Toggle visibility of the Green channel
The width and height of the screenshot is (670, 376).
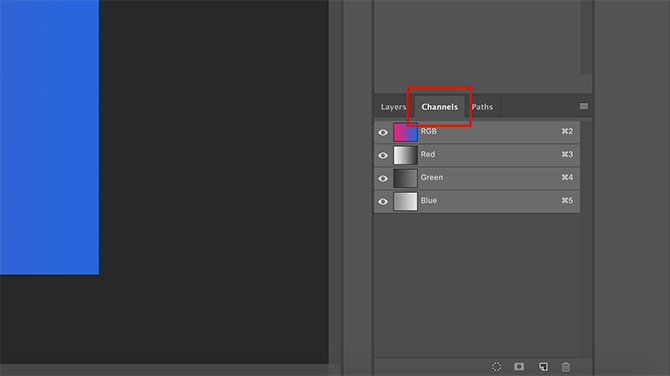[x=383, y=179]
